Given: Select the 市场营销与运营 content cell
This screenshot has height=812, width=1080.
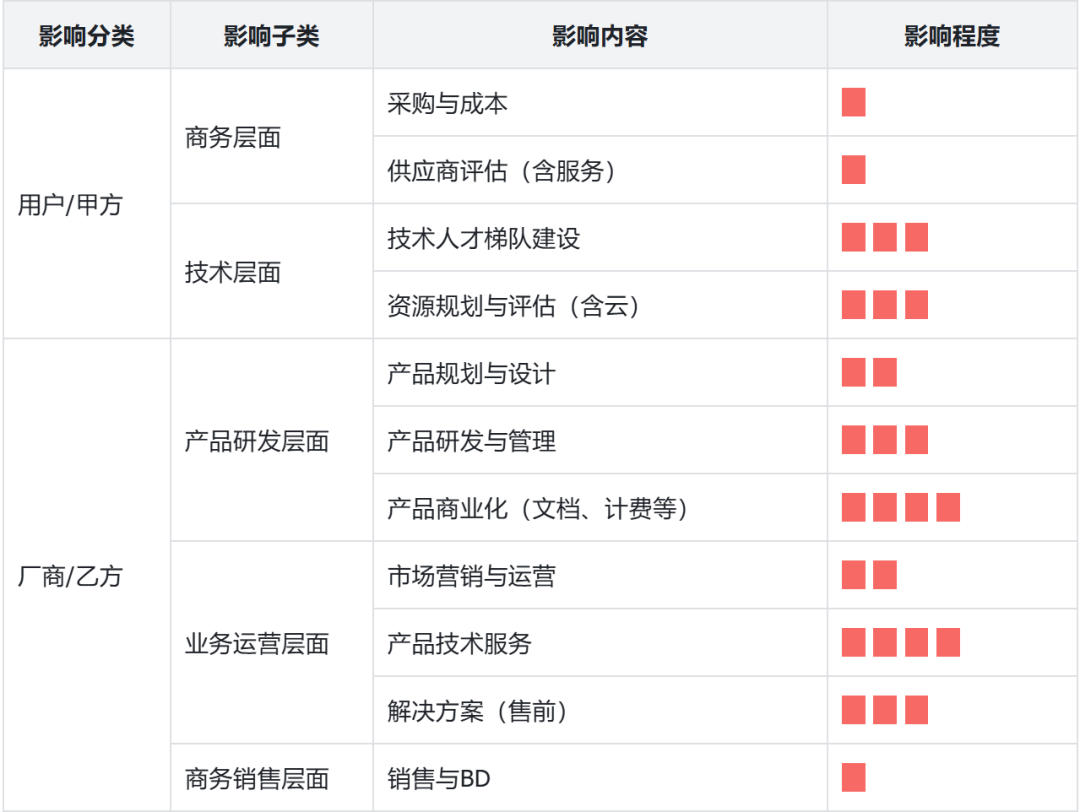Looking at the screenshot, I should (x=471, y=577).
